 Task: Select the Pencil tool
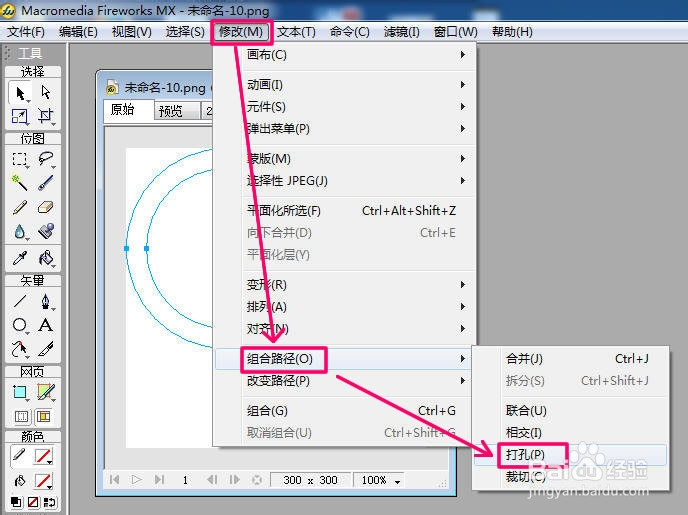[20, 207]
